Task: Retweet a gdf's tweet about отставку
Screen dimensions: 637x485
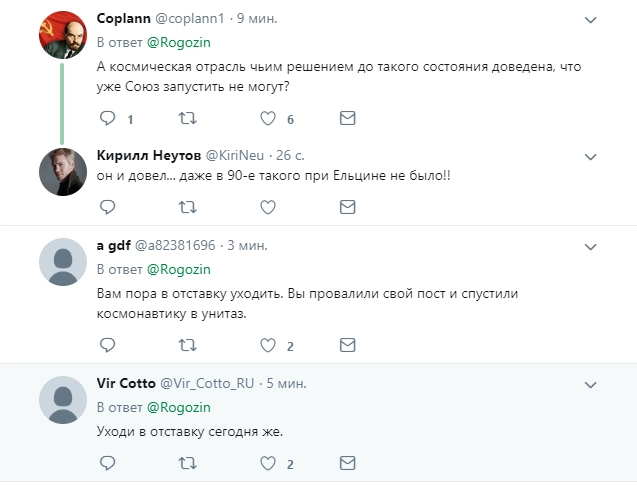Action: [x=187, y=345]
